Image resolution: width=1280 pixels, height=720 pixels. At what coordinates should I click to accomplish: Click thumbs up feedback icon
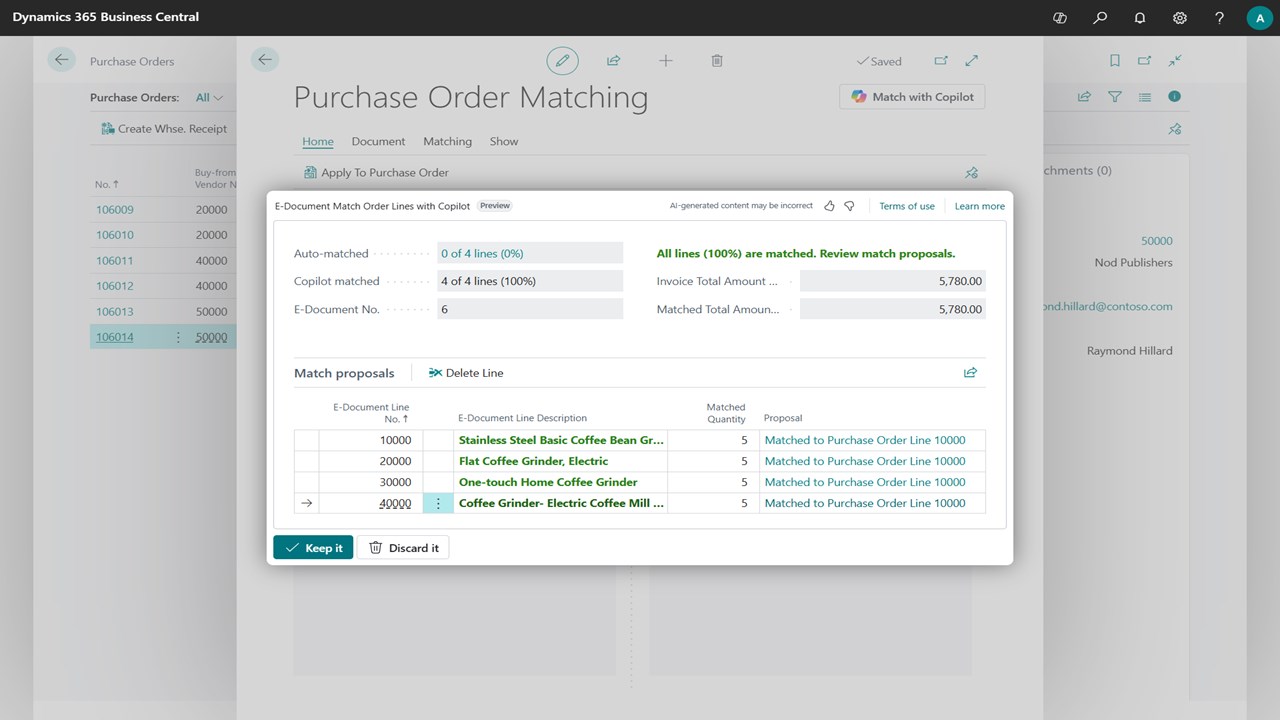[x=829, y=206]
